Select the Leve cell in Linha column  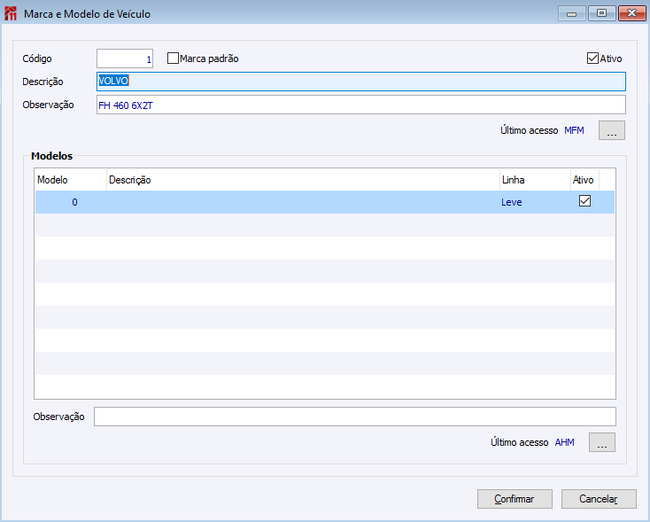[535, 202]
